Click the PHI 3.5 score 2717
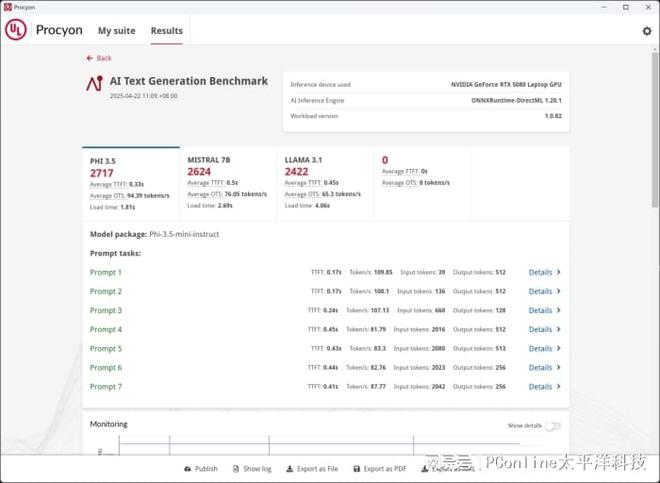660x483 pixels. point(101,173)
